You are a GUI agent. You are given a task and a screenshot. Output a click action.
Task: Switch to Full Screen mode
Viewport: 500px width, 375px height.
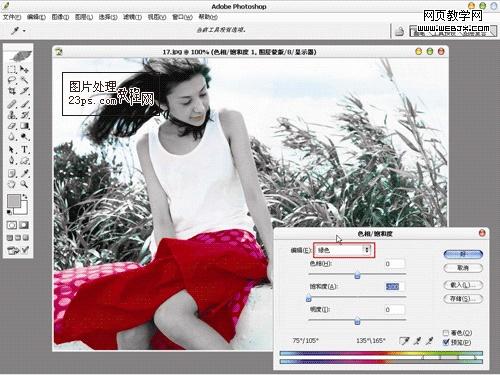coord(26,238)
